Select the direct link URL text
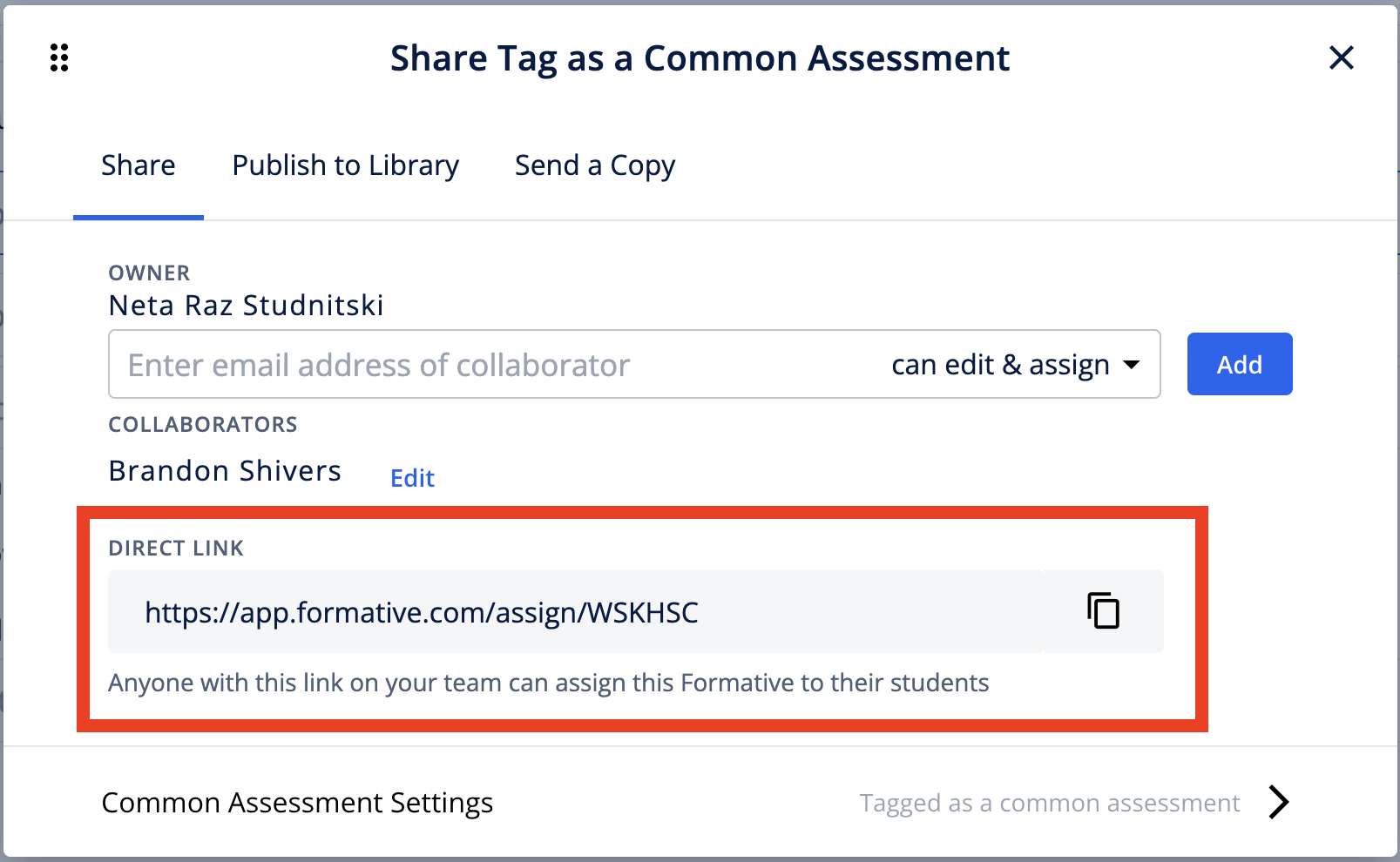Image resolution: width=1400 pixels, height=862 pixels. [x=422, y=611]
